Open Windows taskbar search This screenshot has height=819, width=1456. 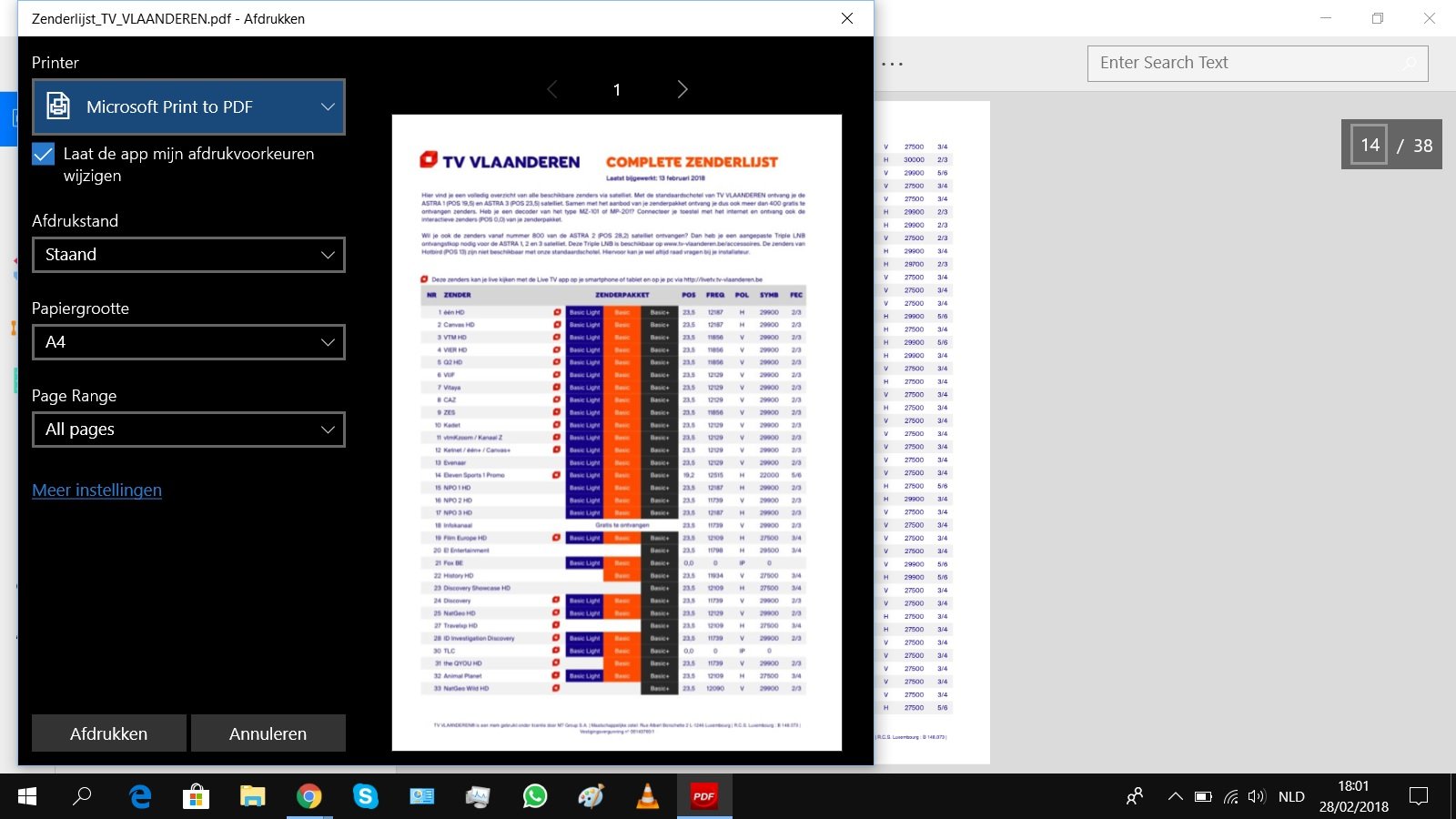(82, 797)
